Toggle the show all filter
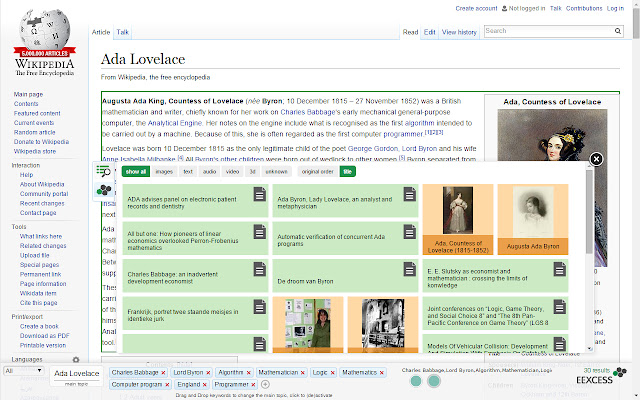This screenshot has height=400, width=640. (136, 171)
